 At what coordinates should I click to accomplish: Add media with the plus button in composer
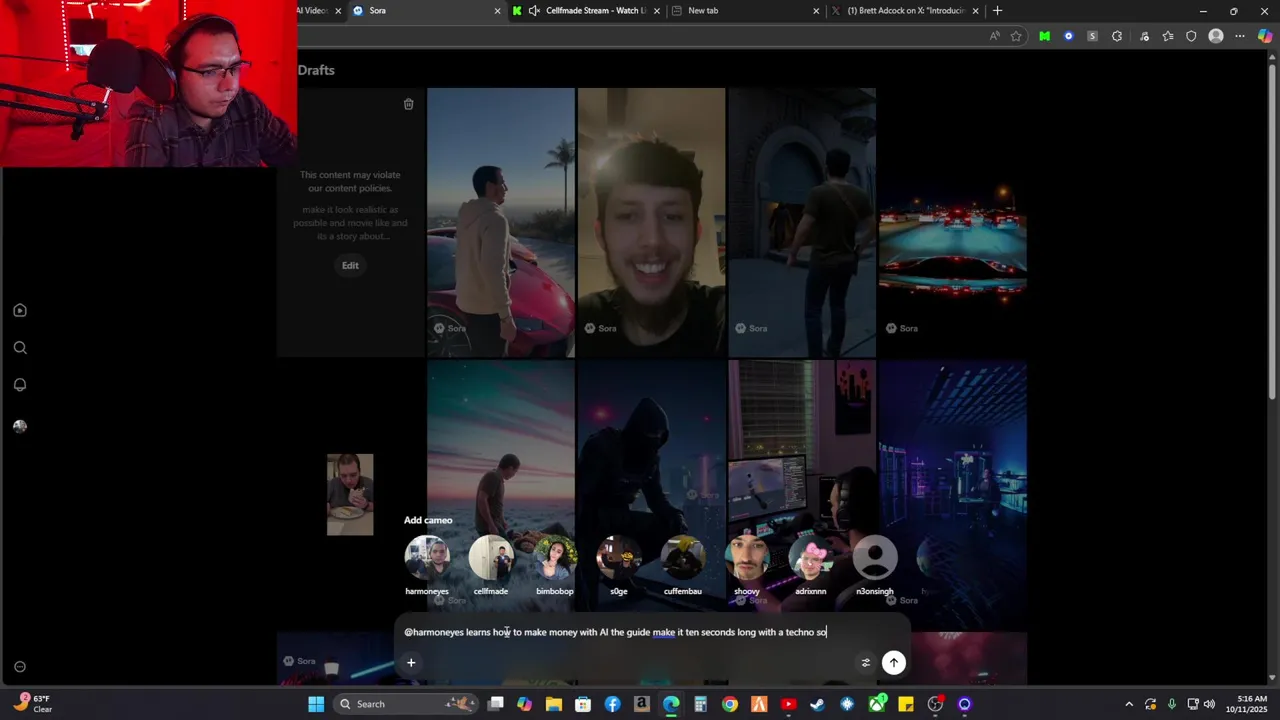coord(410,662)
